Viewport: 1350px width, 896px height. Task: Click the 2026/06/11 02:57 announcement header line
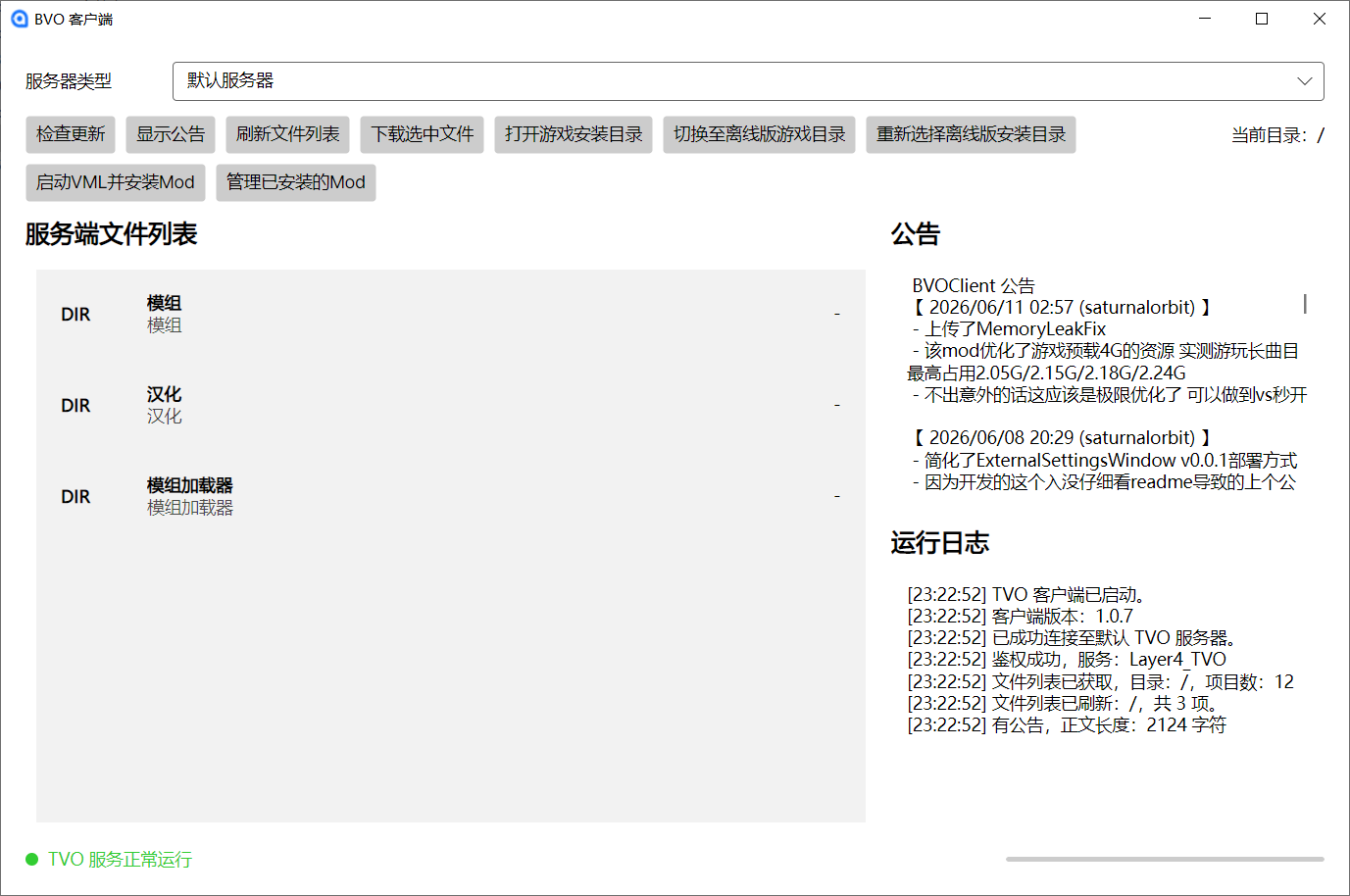[x=1063, y=308]
